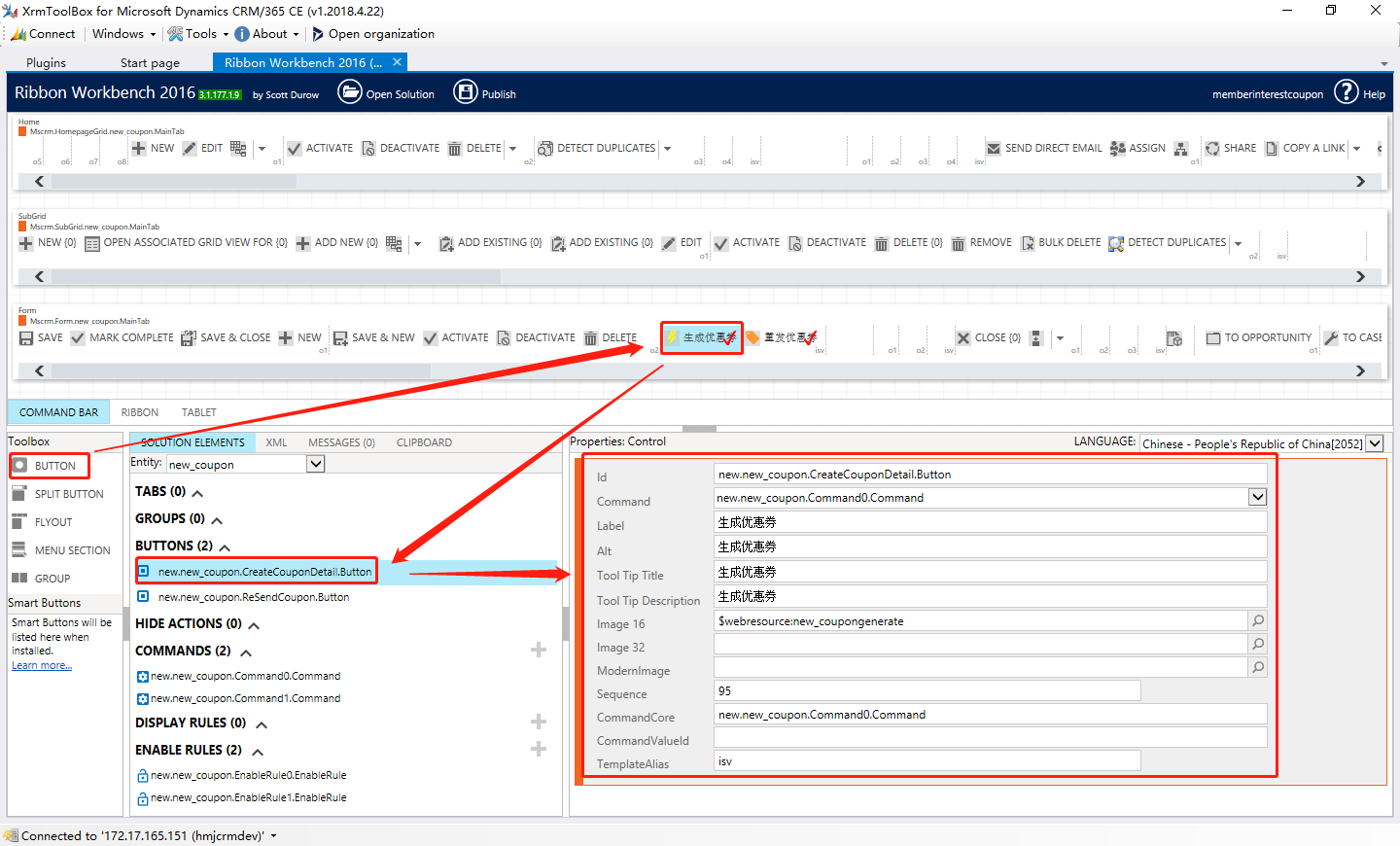Open the LANGUAGE dropdown
The image size is (1400, 846).
(x=1375, y=443)
